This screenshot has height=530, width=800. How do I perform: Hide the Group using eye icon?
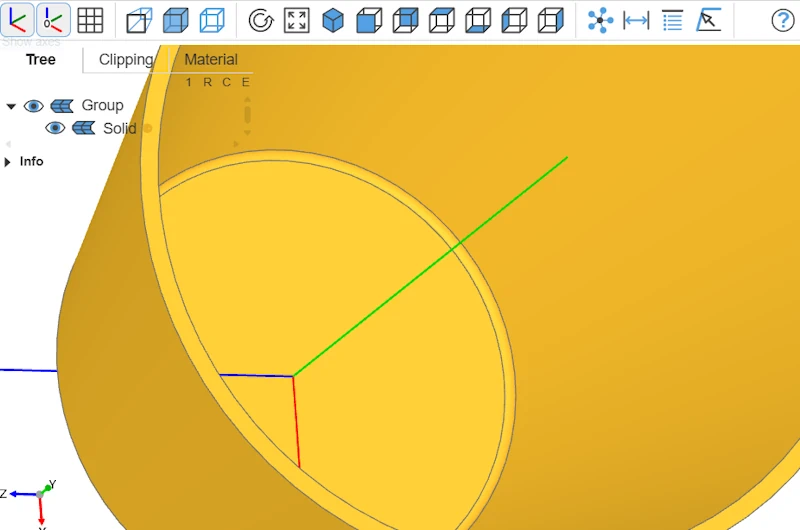pyautogui.click(x=34, y=106)
